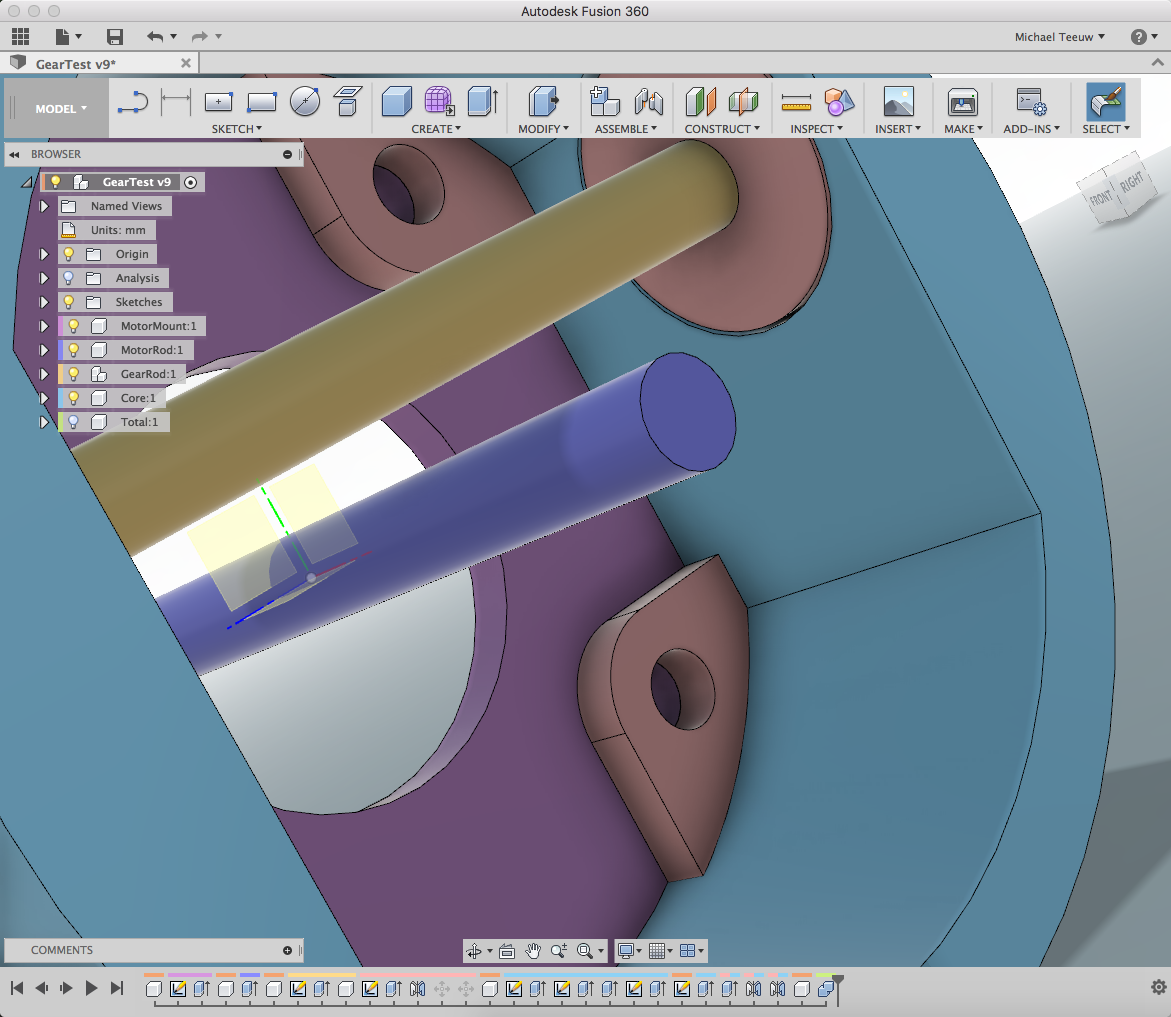Open the MODIFY menu

point(543,129)
